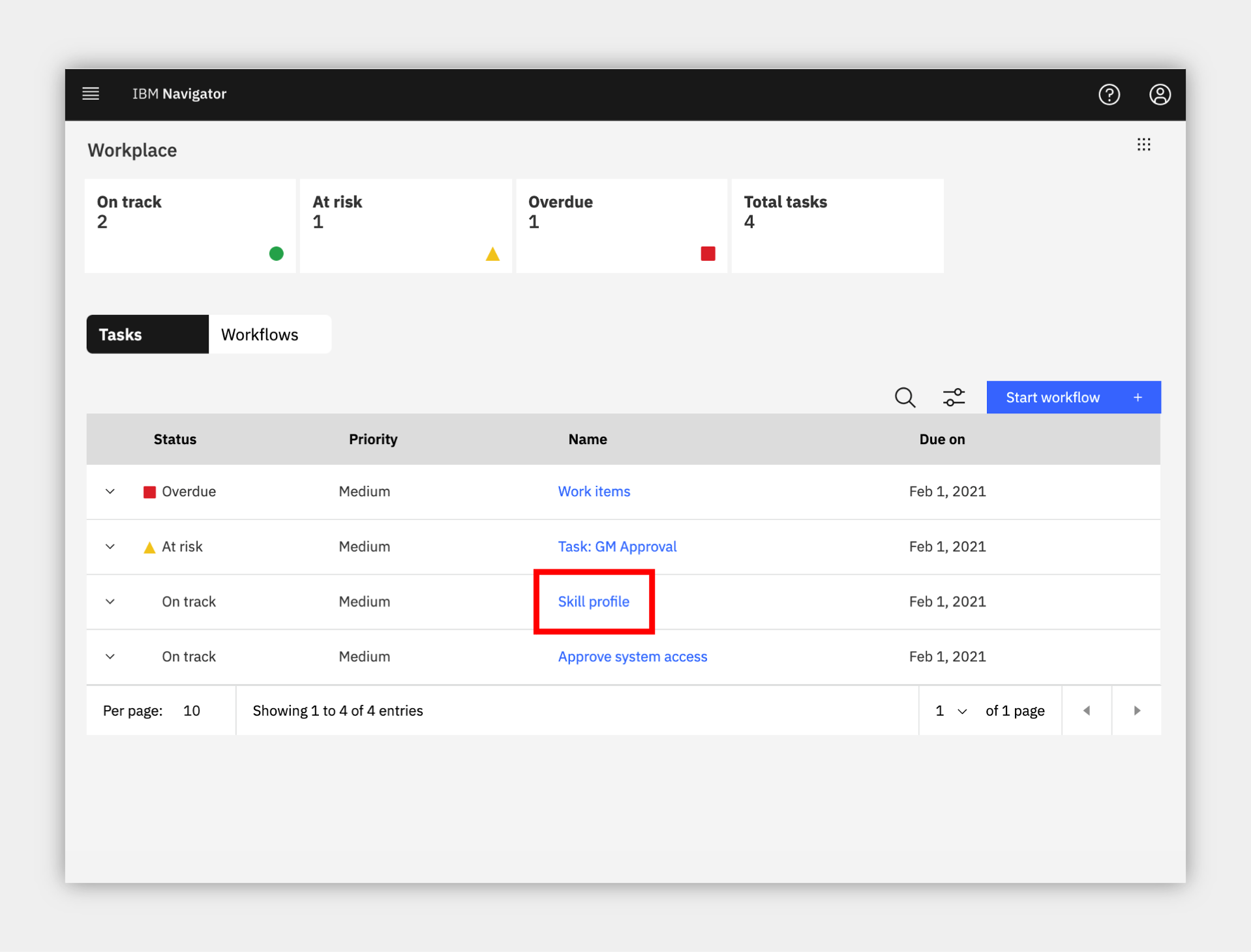
Task: Click 'Showing 1 to 4 of 4 entries' text
Action: [338, 711]
